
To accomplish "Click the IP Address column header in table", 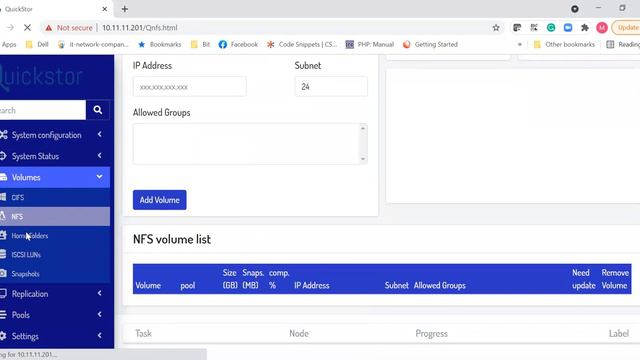I will 312,285.
